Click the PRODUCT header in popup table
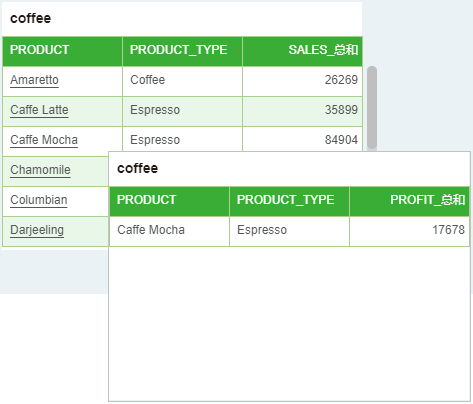This screenshot has height=404, width=473. click(x=169, y=201)
